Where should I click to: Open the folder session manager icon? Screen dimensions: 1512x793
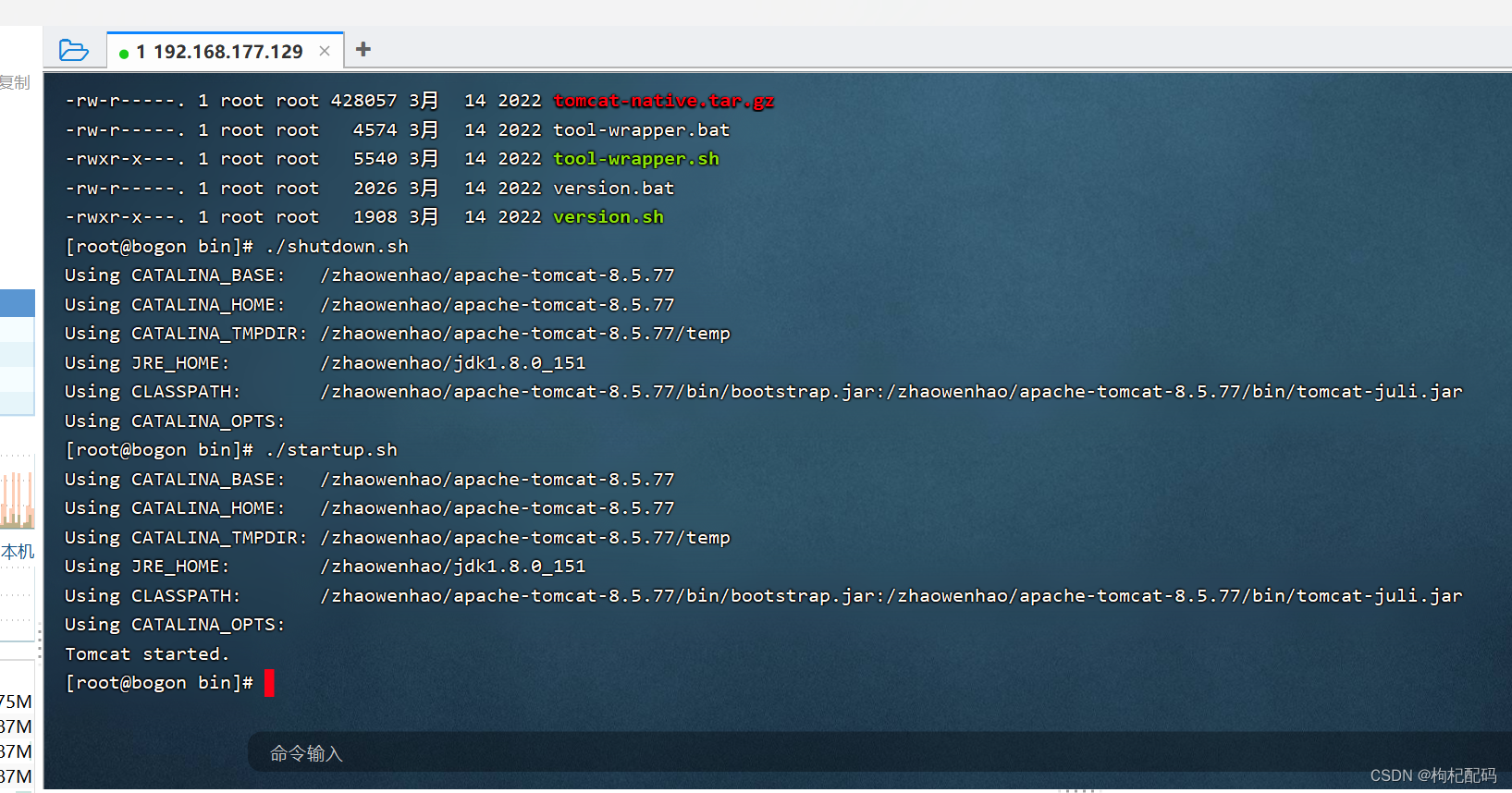tap(73, 50)
